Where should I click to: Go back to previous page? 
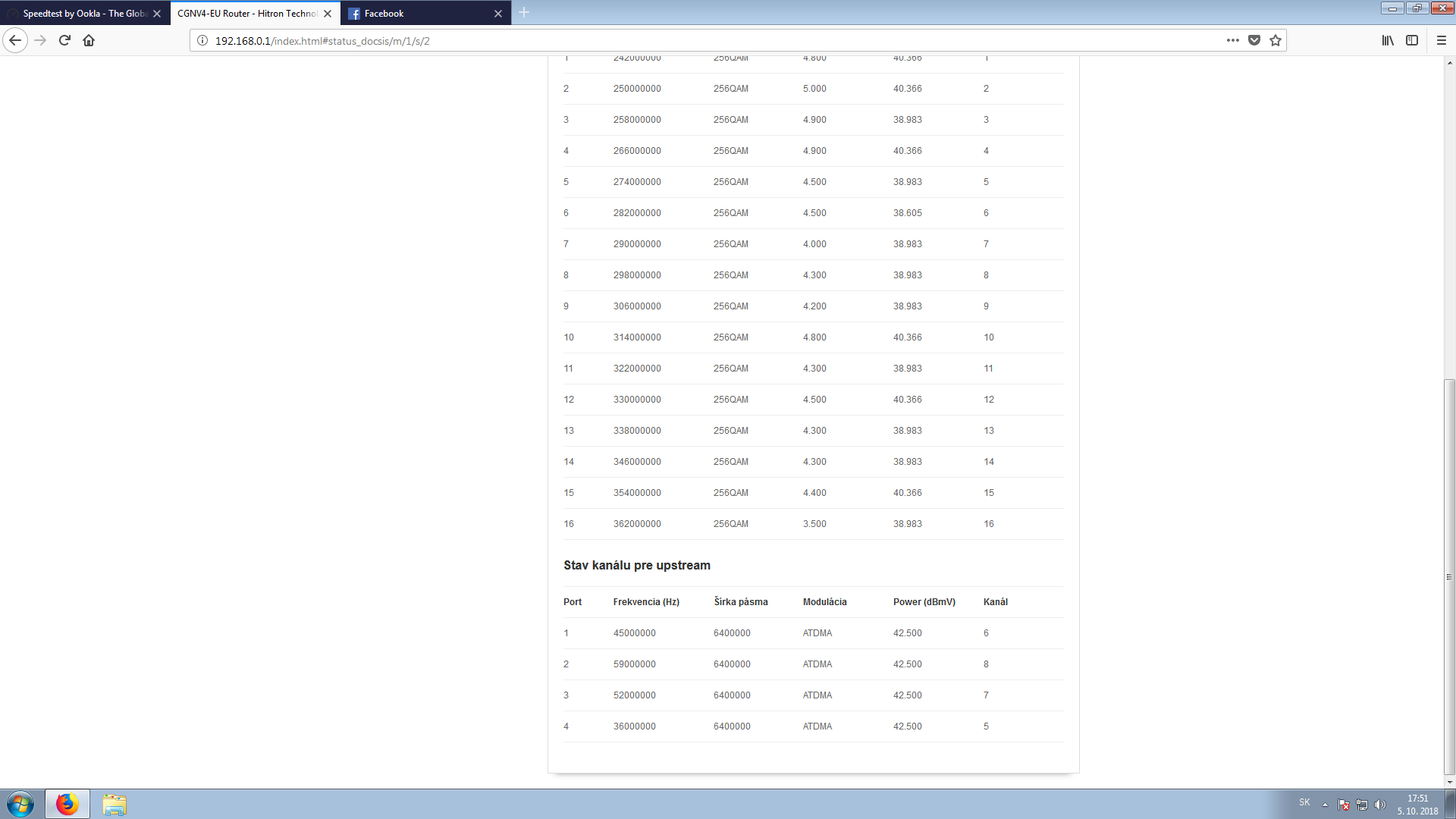coord(15,40)
